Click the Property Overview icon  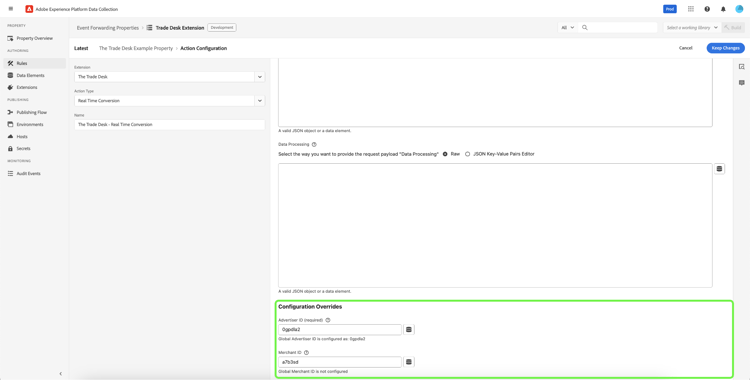tap(11, 38)
